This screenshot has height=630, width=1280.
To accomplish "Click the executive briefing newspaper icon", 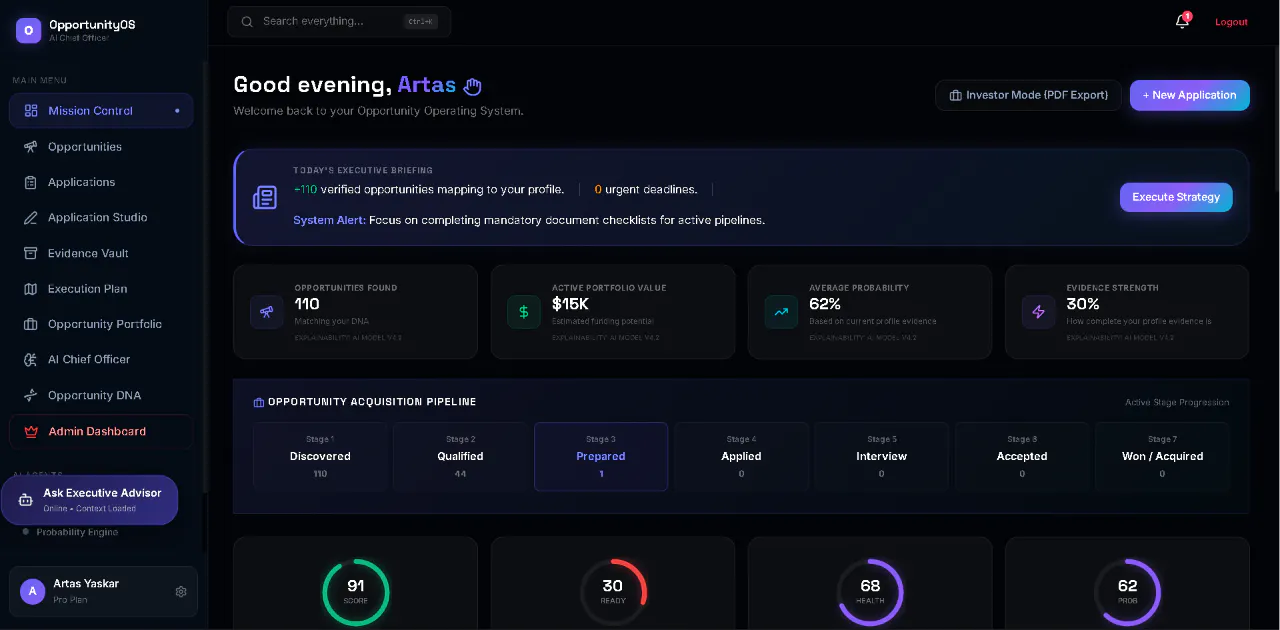I will (x=265, y=197).
